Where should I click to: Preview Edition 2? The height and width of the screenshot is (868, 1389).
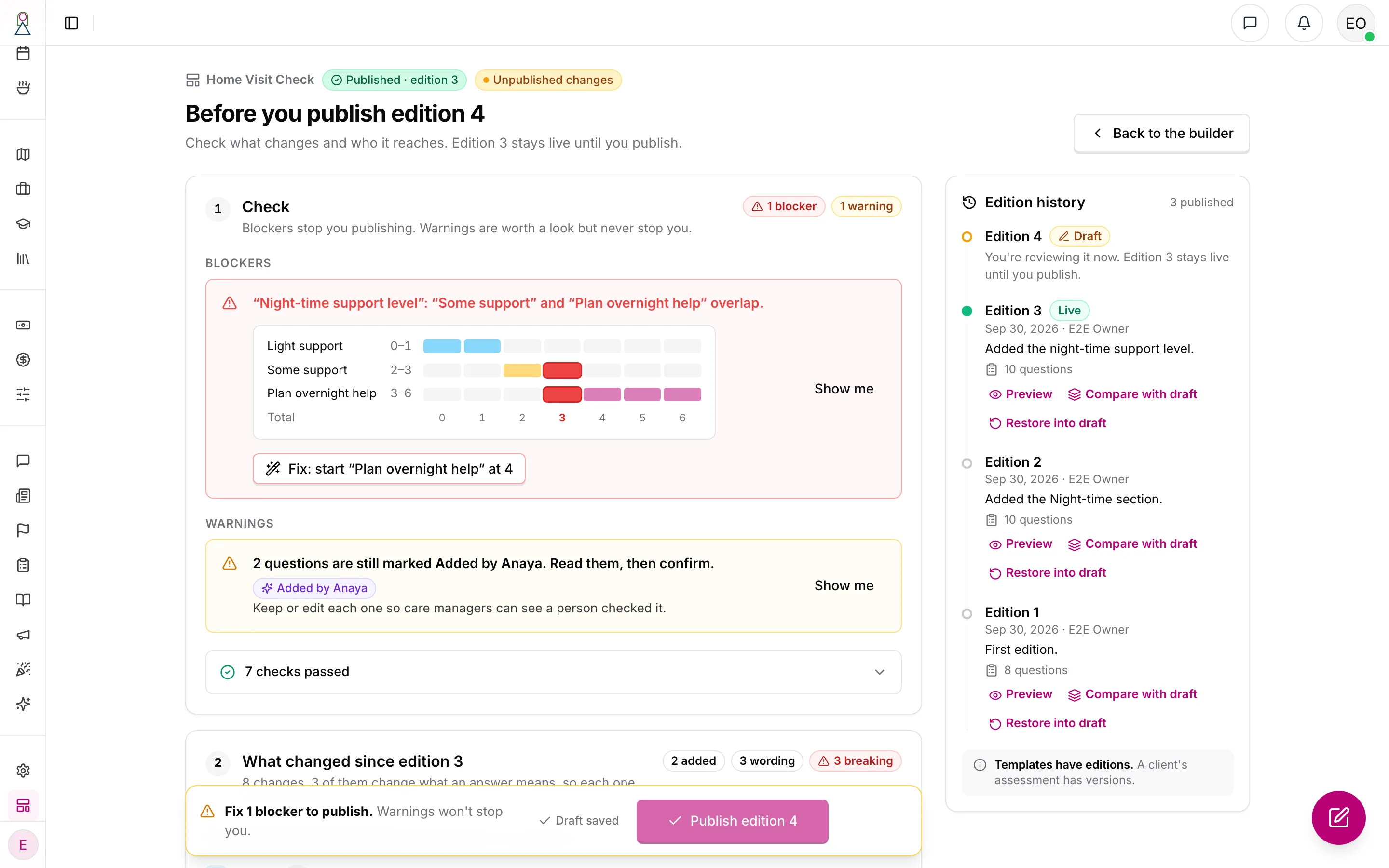point(1021,544)
